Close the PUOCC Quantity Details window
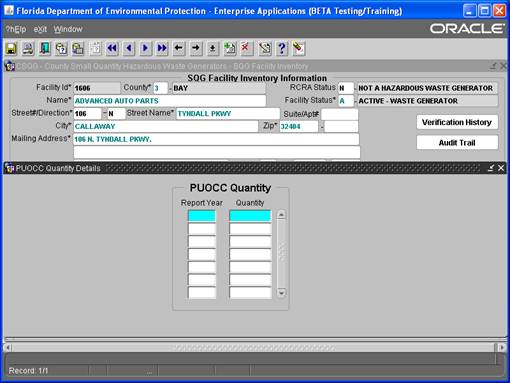510x383 pixels. click(501, 168)
